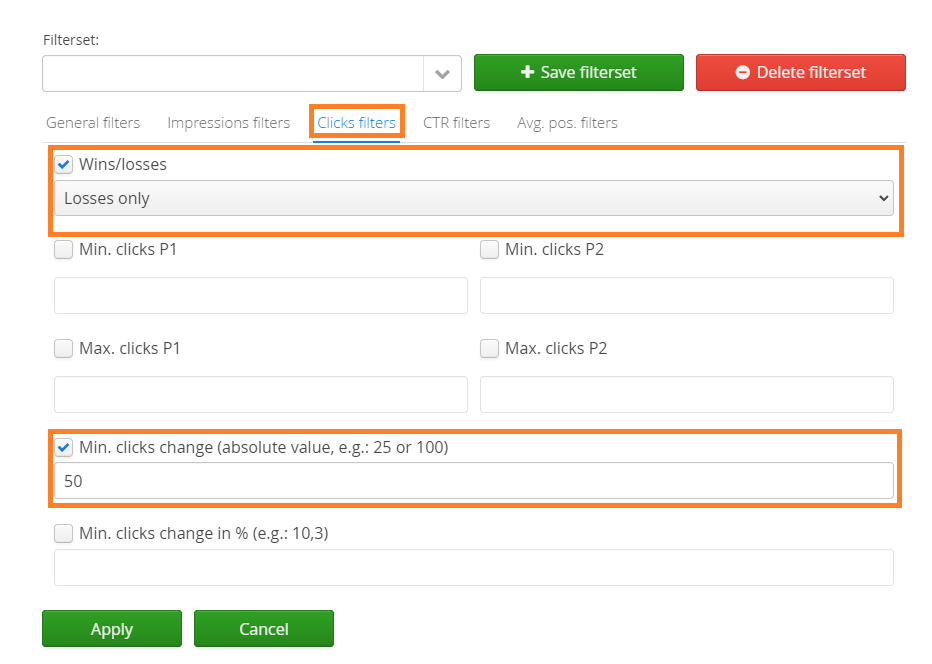Disable the Min. clicks change absolute checkbox
Image resolution: width=932 pixels, height=664 pixels.
[64, 447]
